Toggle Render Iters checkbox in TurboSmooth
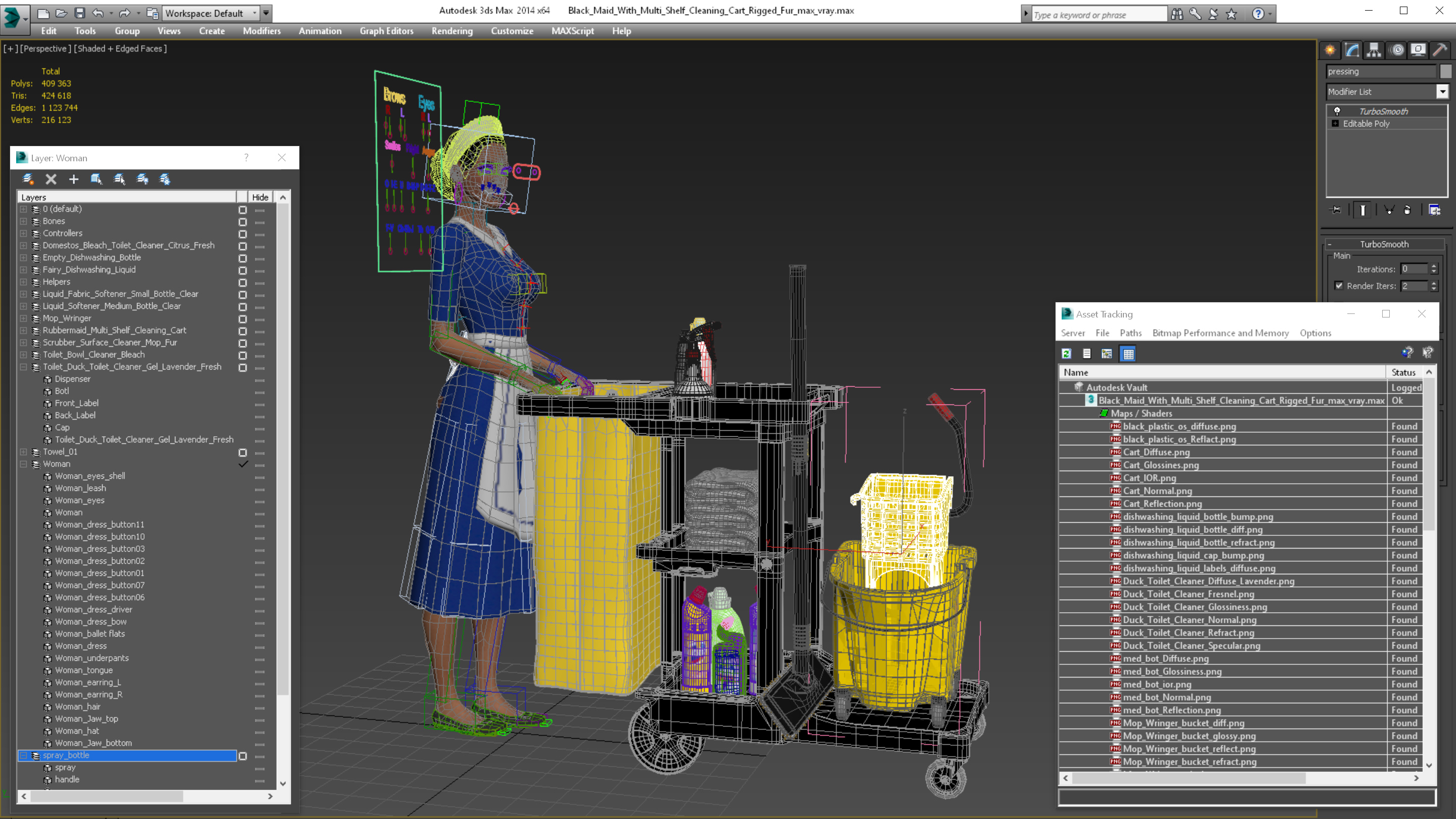The height and width of the screenshot is (819, 1456). tap(1338, 286)
